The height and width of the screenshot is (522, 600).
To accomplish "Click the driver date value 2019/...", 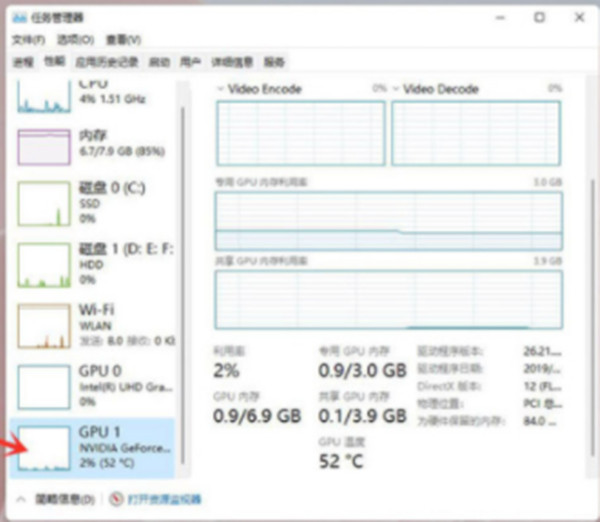I will (x=542, y=369).
